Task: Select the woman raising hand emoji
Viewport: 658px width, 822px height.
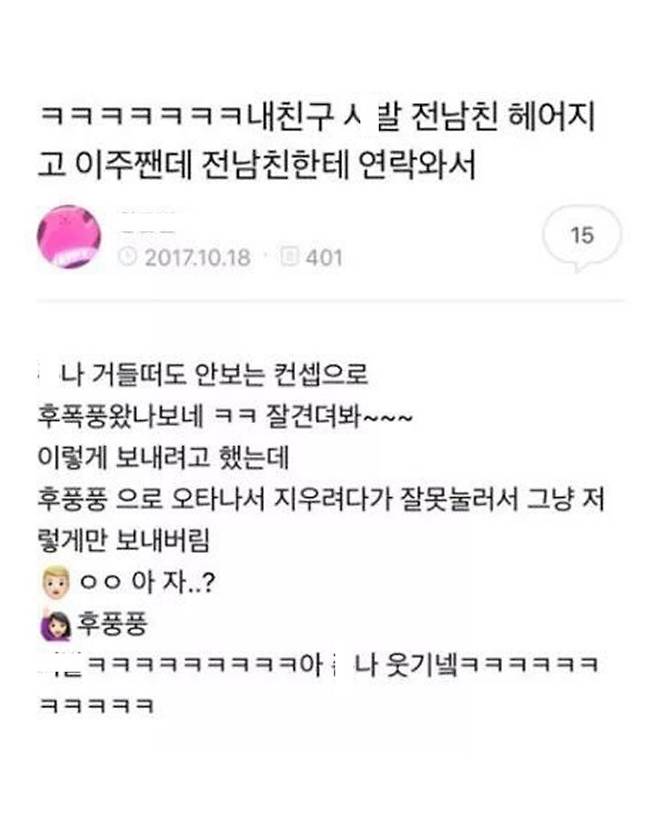Action: pyautogui.click(x=56, y=624)
